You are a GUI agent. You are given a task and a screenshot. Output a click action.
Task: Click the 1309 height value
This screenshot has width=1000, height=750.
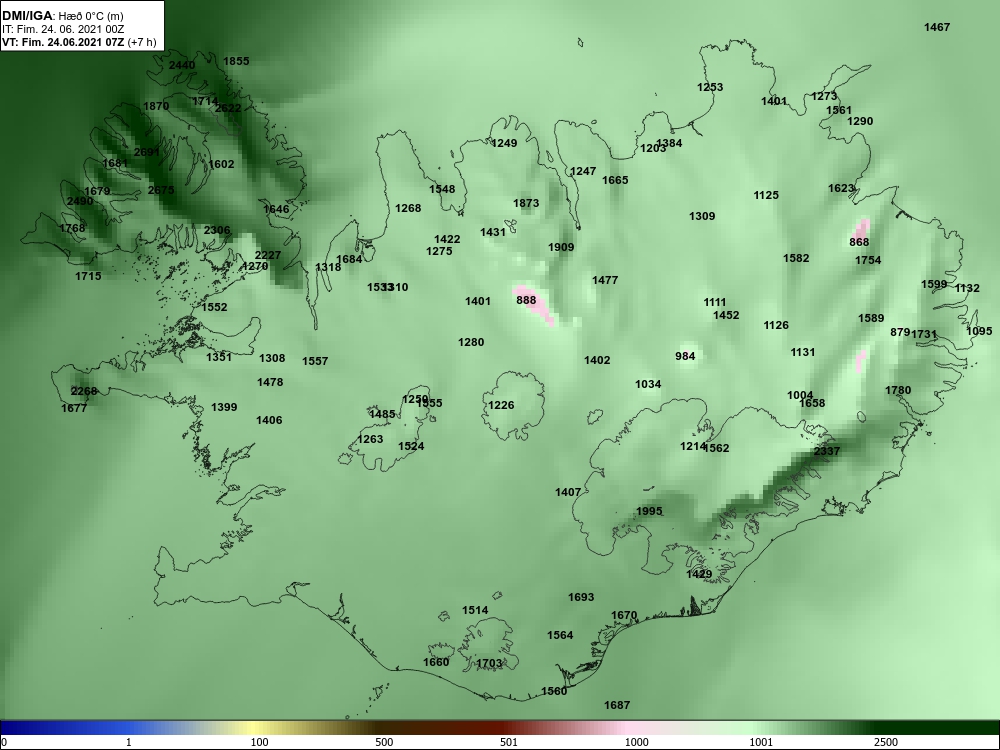click(x=702, y=216)
